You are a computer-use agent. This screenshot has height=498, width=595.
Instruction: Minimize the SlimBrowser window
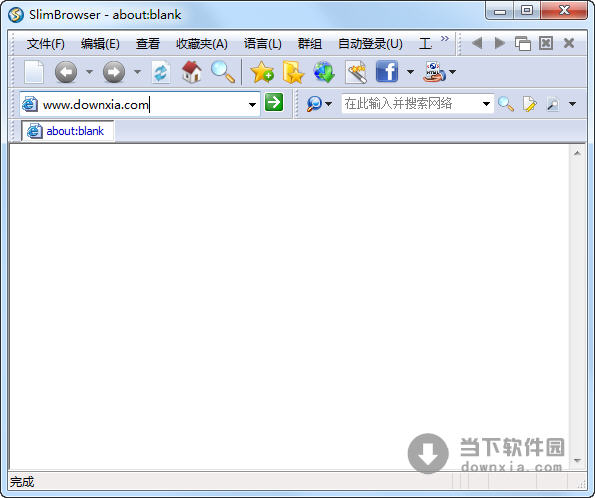pos(500,11)
